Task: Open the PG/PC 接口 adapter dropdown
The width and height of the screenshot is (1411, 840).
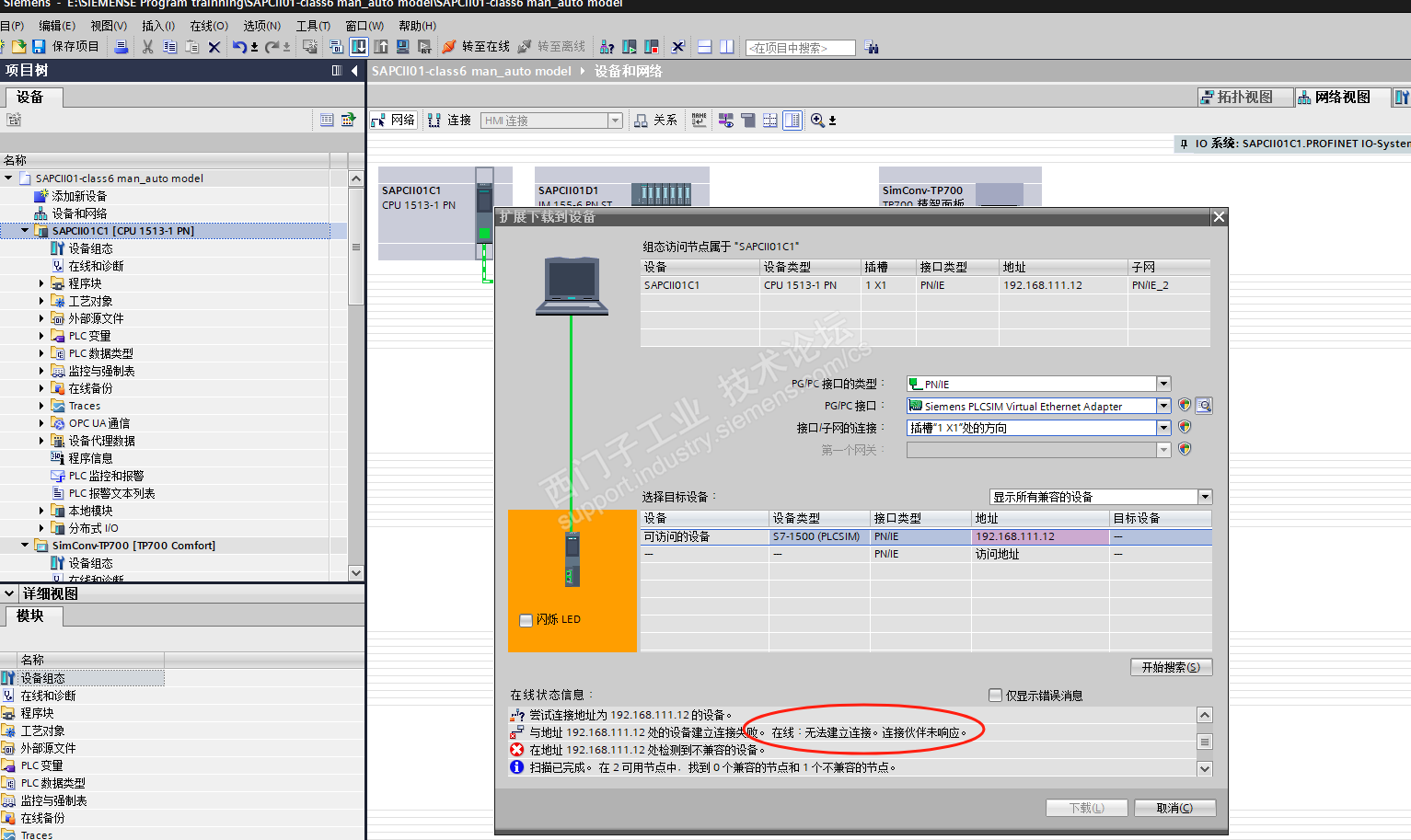Action: (1163, 406)
